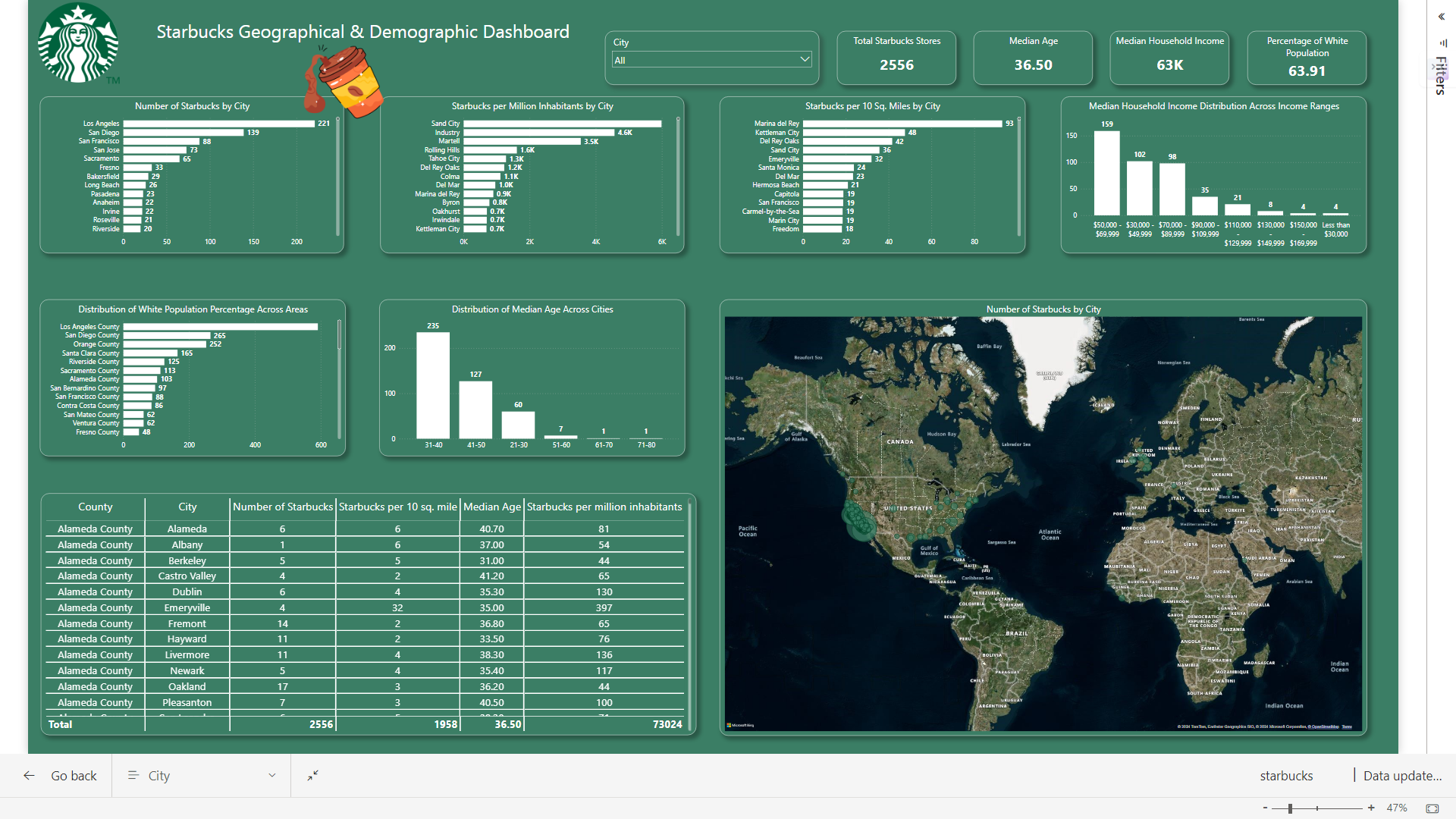1456x819 pixels.
Task: Click the Go back text button
Action: coord(74,776)
